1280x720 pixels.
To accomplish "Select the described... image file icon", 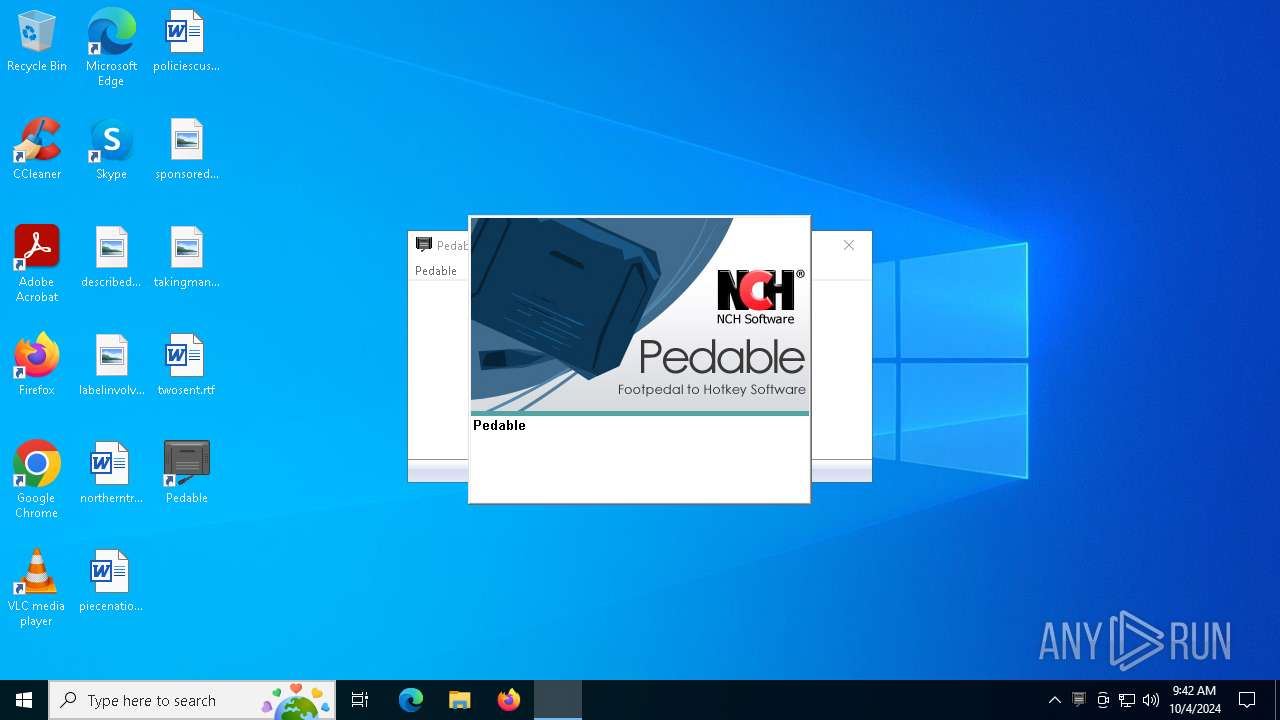I will coord(111,258).
